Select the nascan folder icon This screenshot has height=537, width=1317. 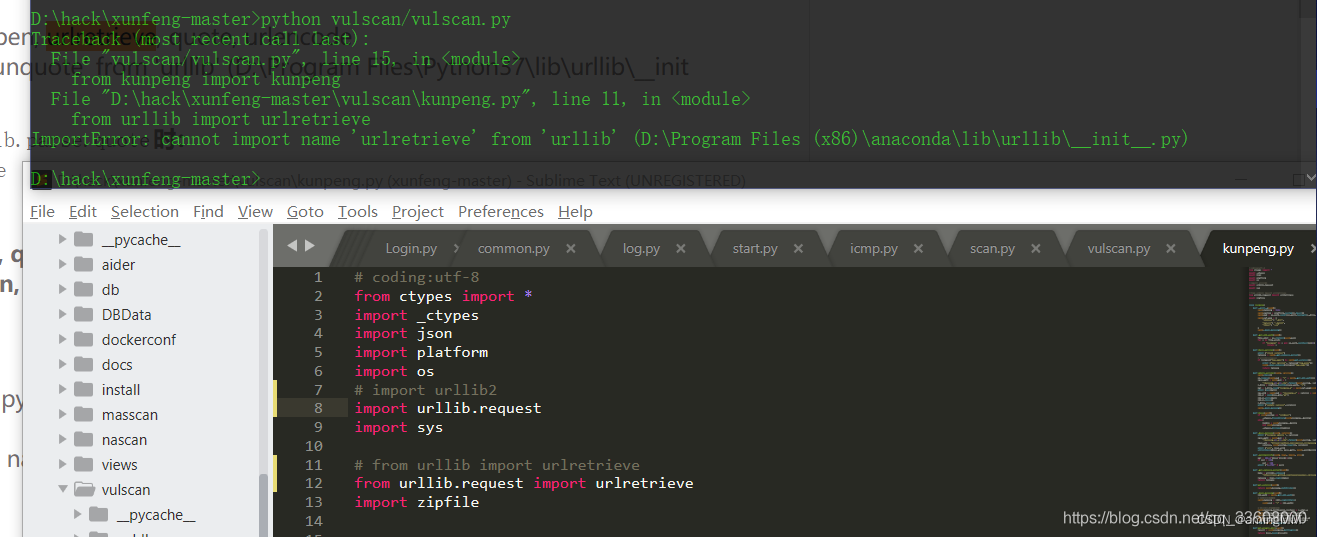tap(84, 440)
